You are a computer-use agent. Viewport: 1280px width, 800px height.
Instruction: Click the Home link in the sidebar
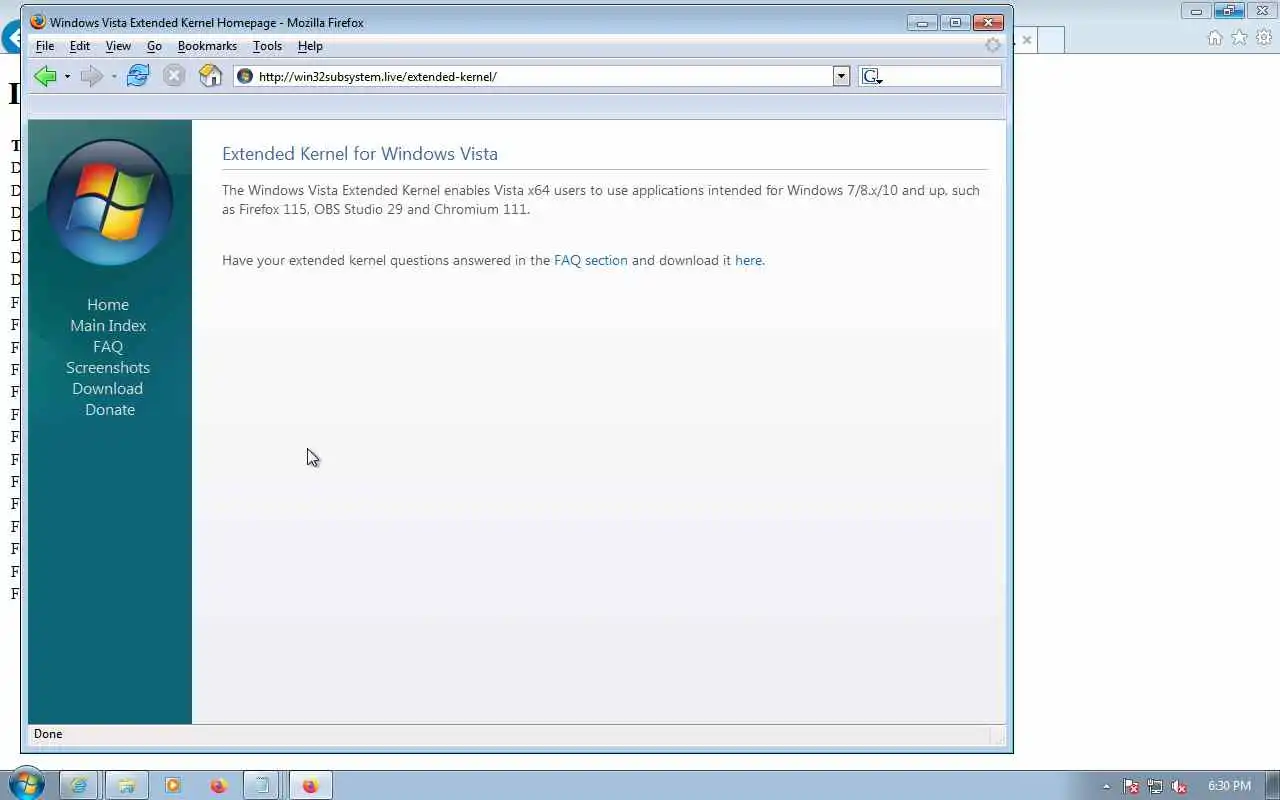[x=108, y=305]
